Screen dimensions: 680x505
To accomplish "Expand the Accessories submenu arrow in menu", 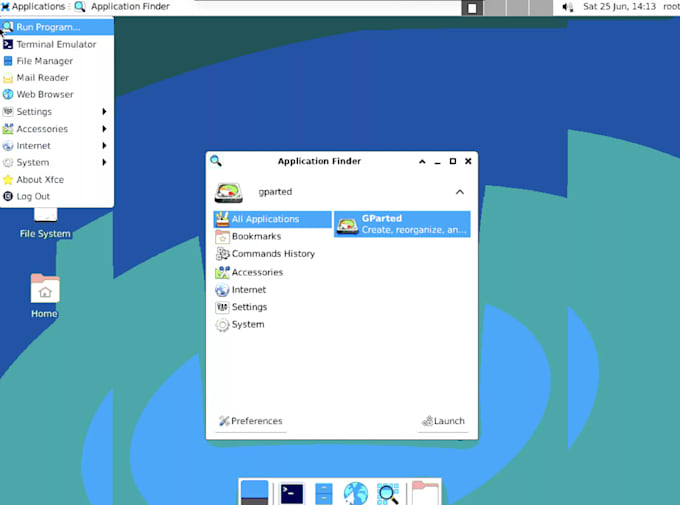I will click(104, 129).
